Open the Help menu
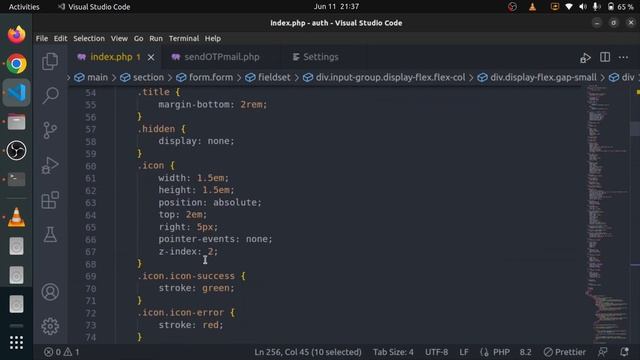 pos(213,38)
